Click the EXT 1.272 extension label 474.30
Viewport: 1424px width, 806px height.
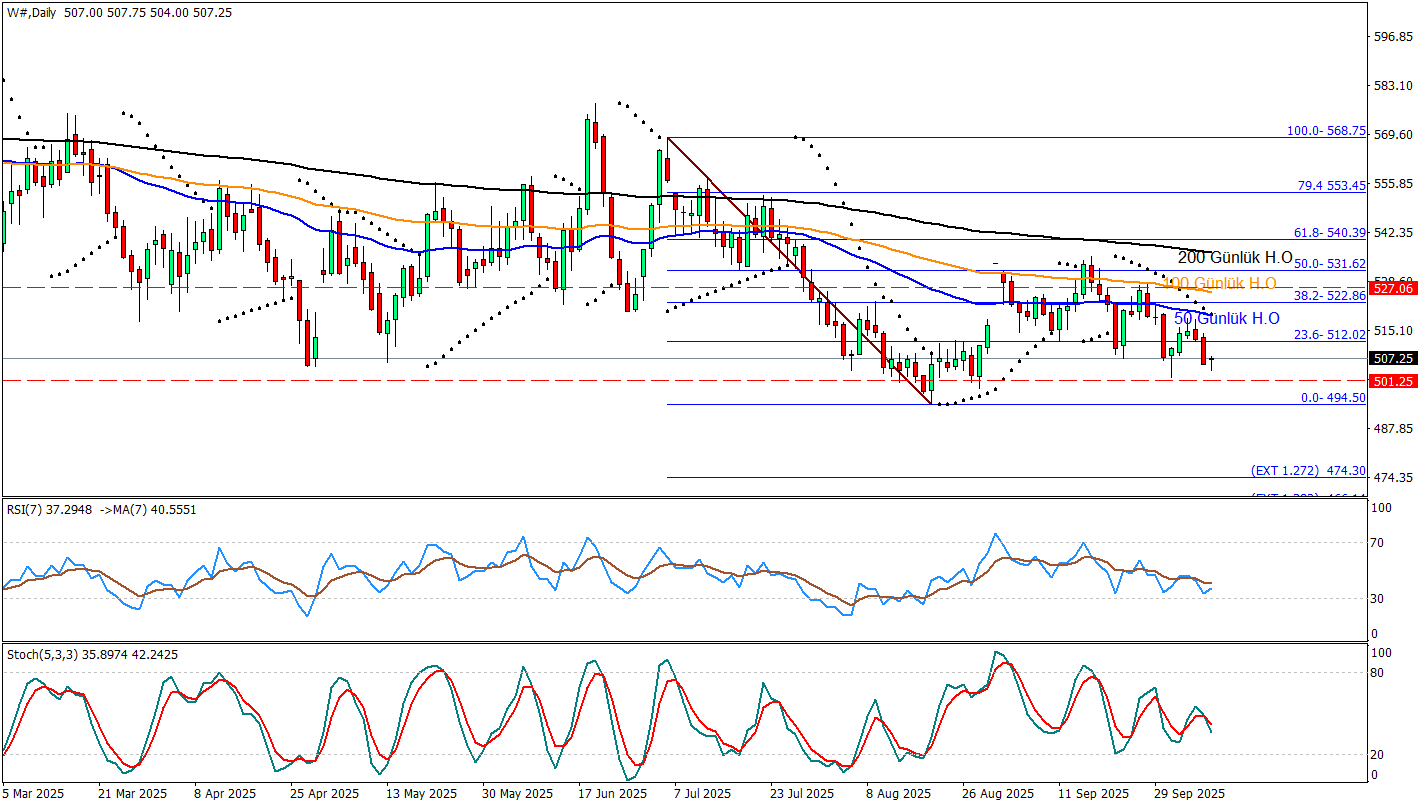(1308, 470)
